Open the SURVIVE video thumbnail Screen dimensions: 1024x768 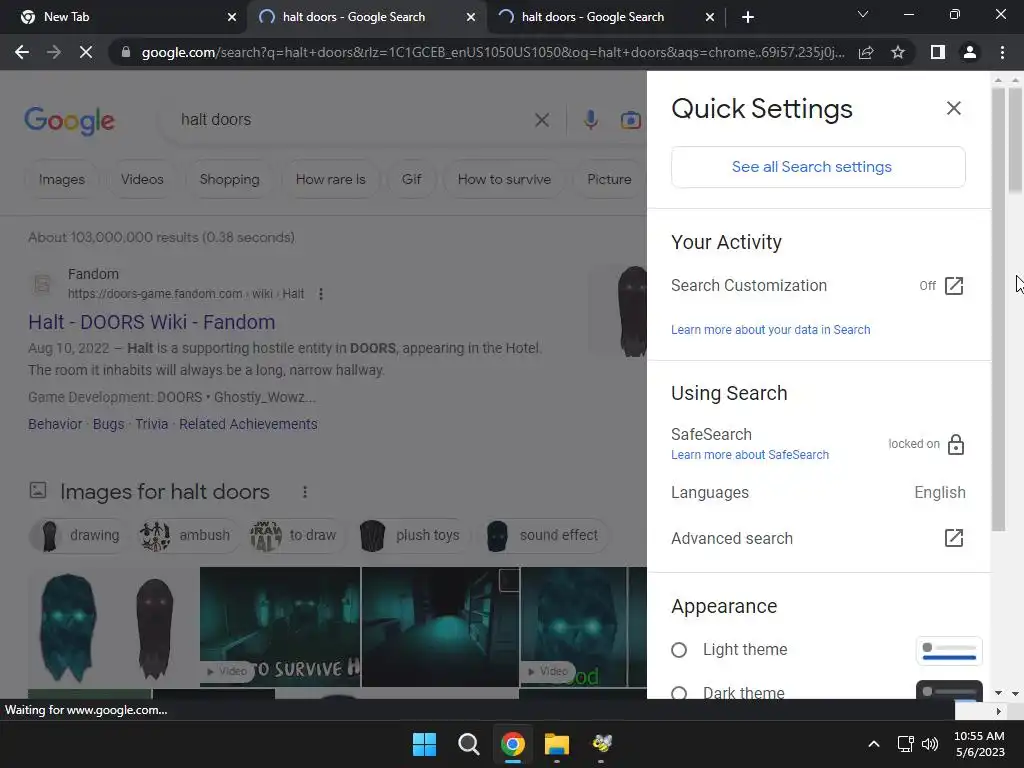tap(280, 627)
